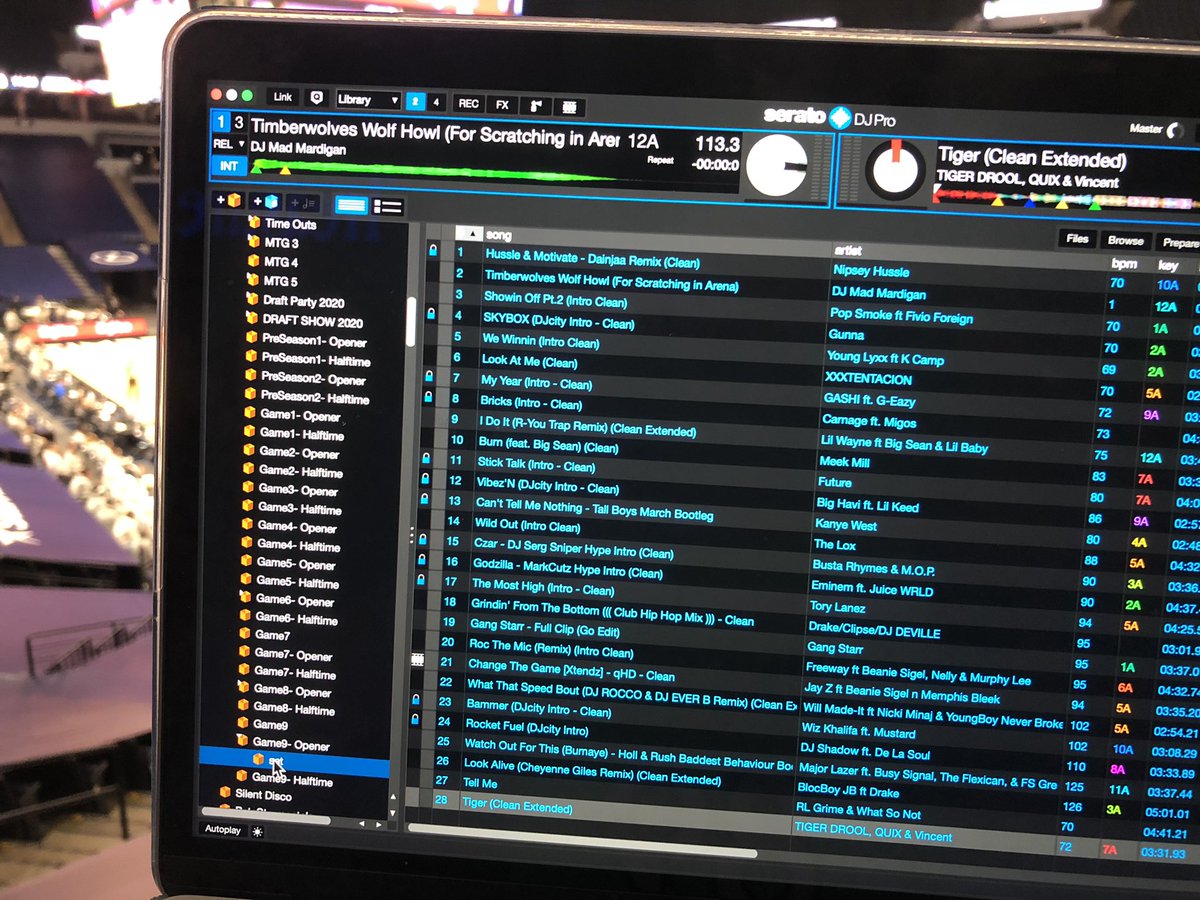This screenshot has width=1200, height=900.
Task: Click artist Nipsey Hussle cell
Action: [x=871, y=271]
